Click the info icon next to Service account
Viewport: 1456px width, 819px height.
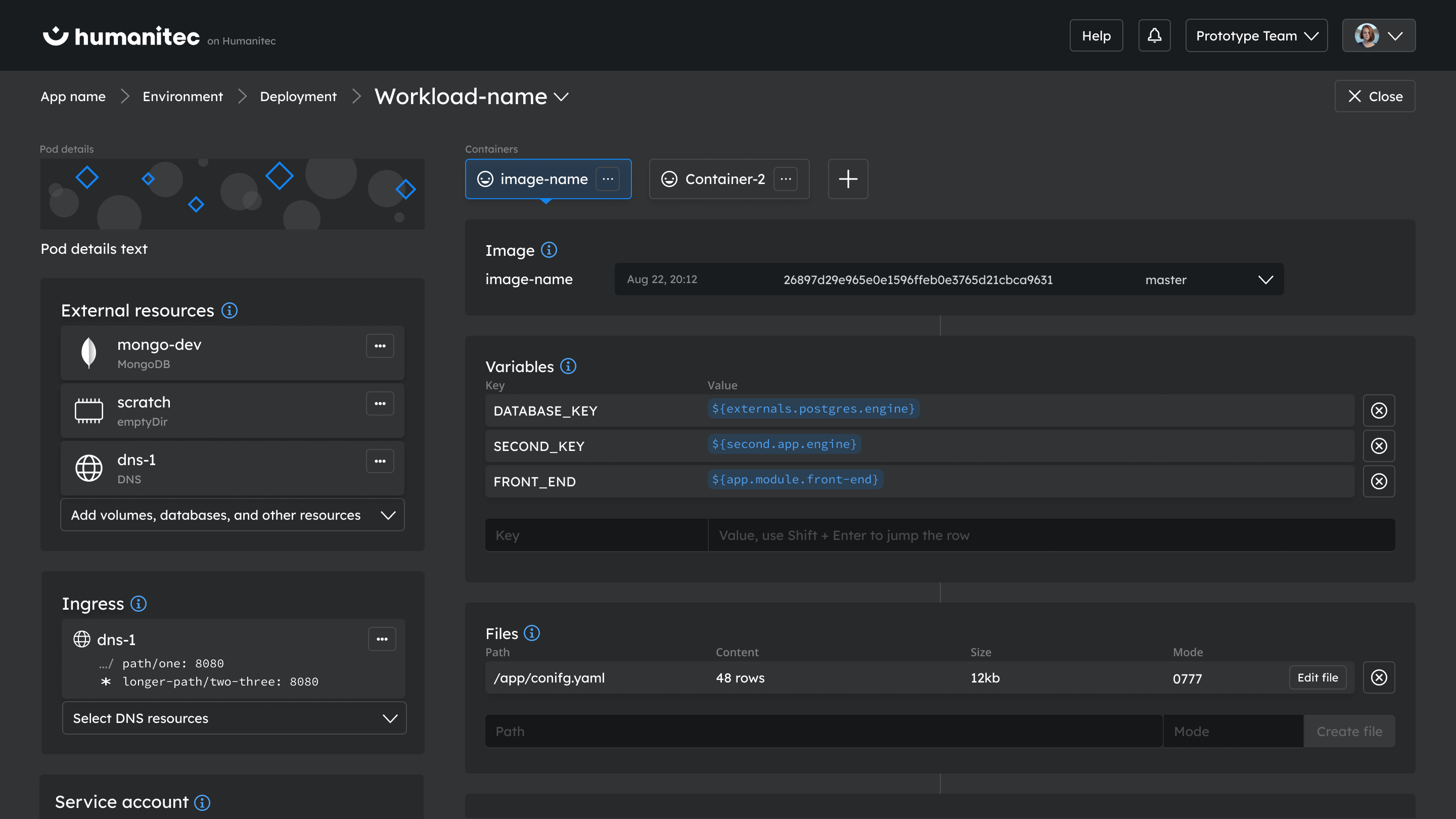[202, 802]
